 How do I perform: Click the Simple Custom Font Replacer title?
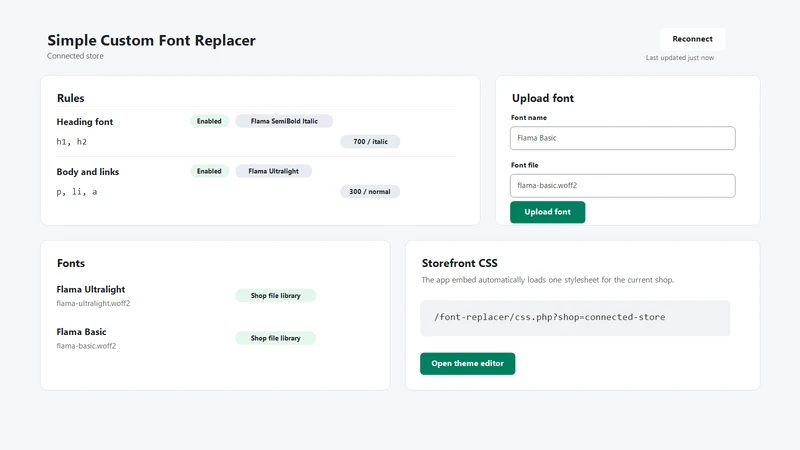[x=152, y=40]
